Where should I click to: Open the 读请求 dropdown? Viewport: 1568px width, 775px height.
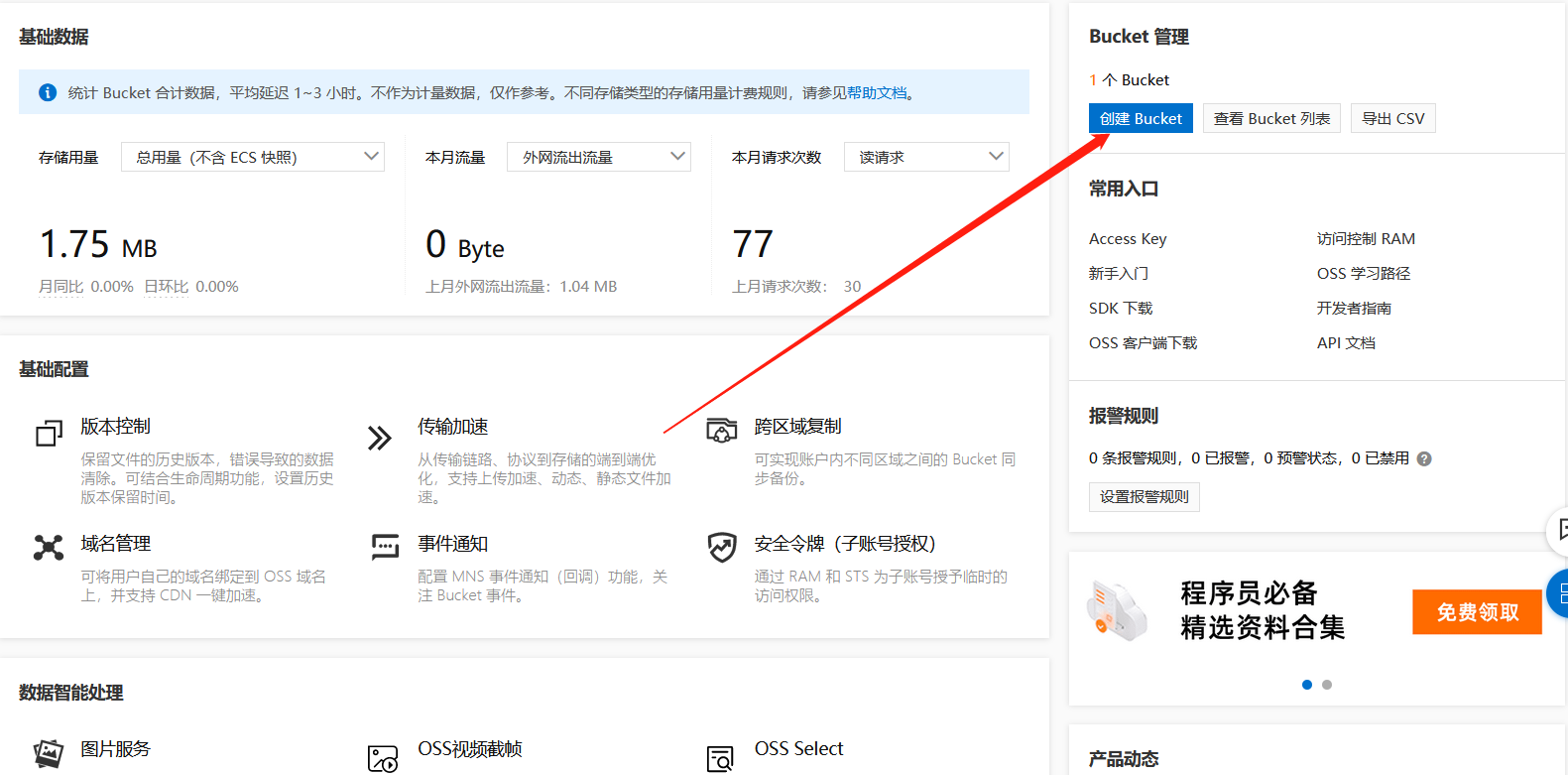926,157
